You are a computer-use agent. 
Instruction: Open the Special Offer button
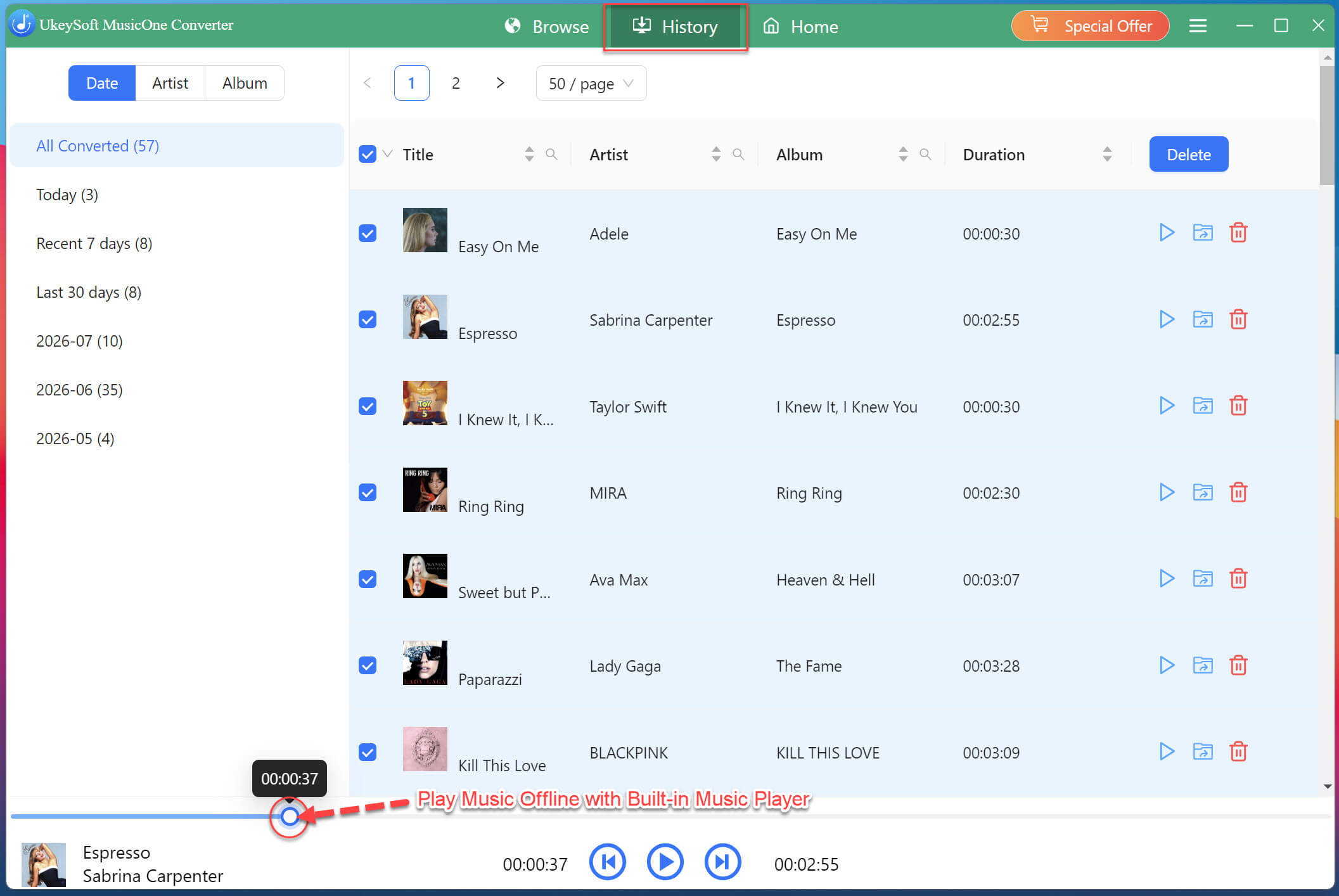(x=1090, y=26)
